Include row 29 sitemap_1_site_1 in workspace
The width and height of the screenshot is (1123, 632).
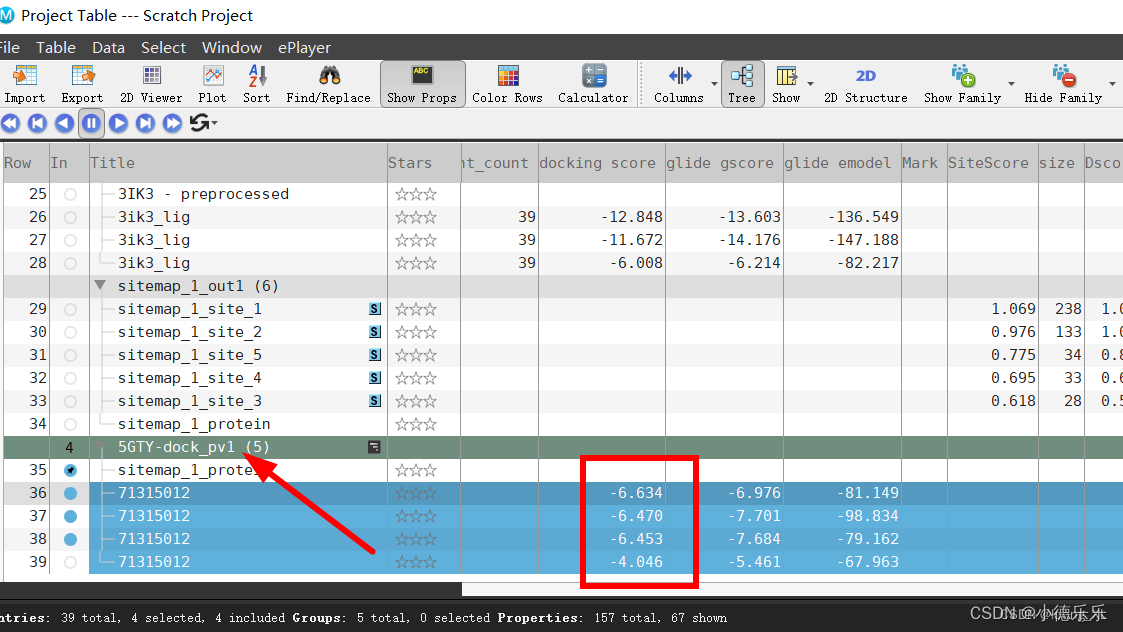coord(70,309)
